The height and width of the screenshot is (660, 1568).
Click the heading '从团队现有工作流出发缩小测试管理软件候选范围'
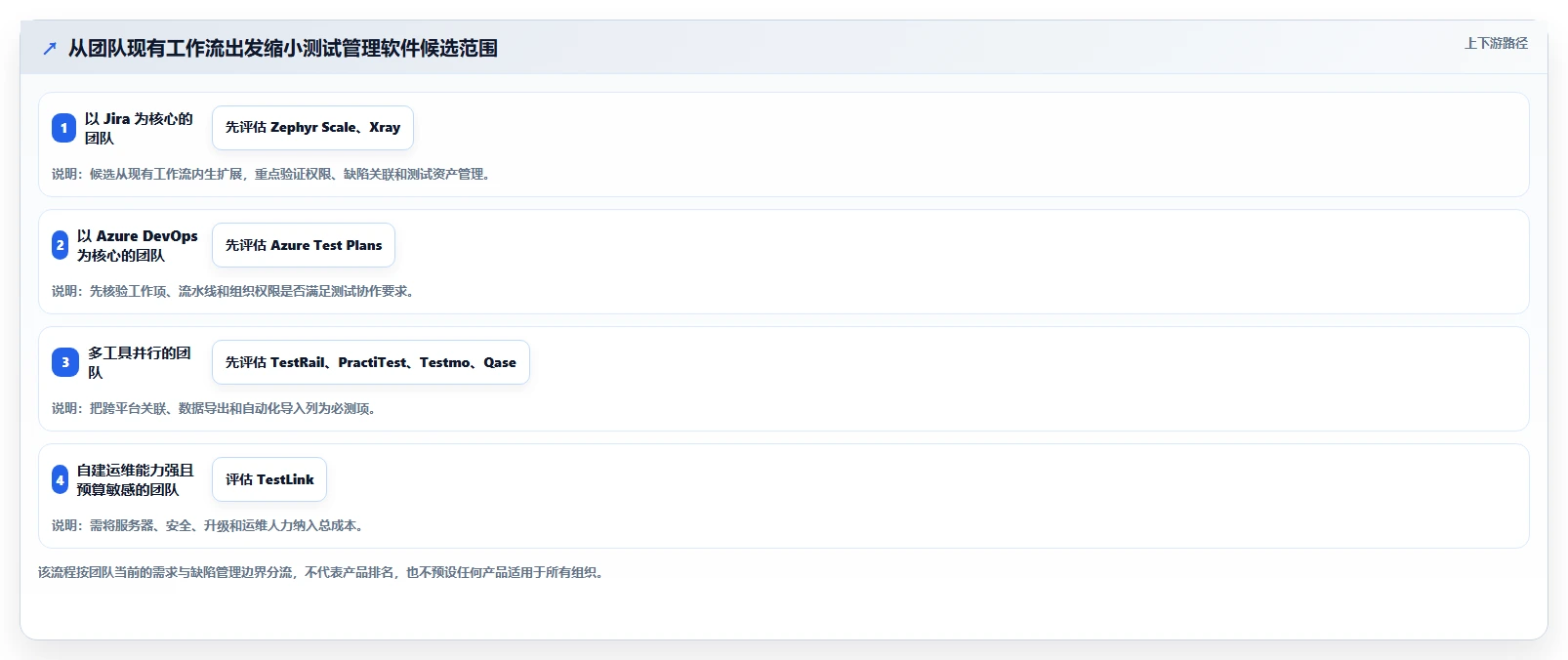click(283, 48)
